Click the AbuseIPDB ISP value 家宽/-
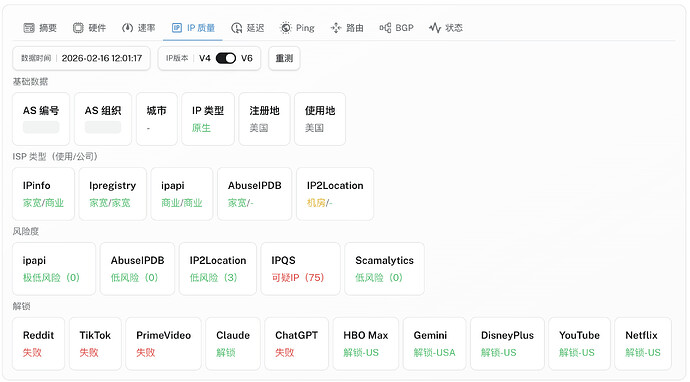 click(x=241, y=203)
